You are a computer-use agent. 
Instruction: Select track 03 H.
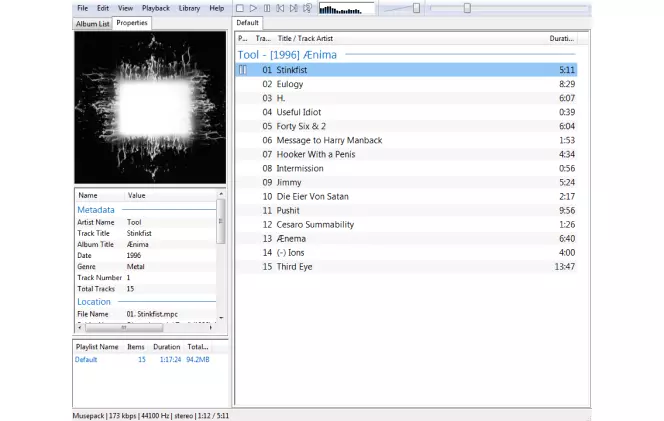point(406,98)
